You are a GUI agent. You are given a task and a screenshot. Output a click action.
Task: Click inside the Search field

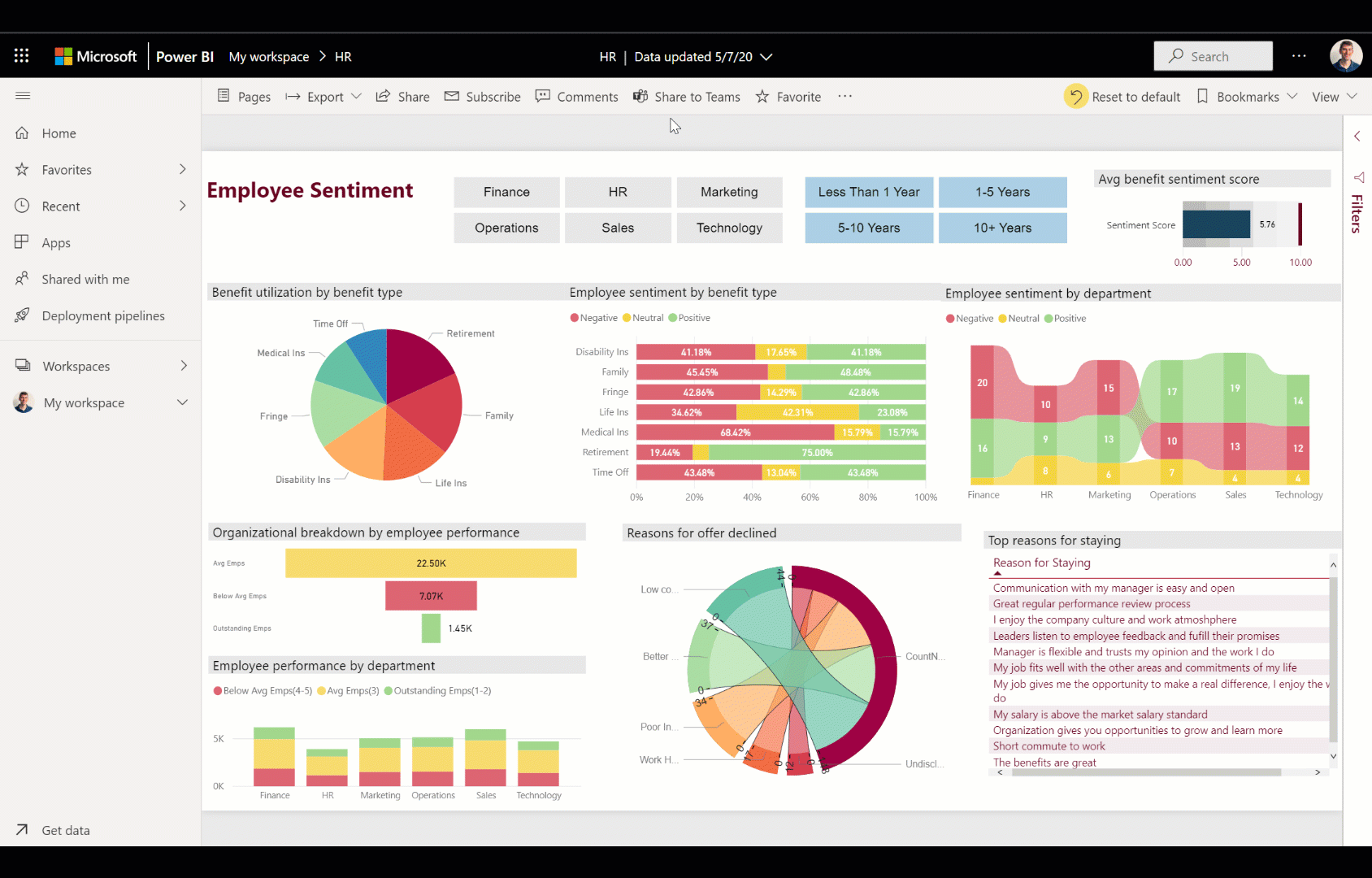pos(1213,55)
